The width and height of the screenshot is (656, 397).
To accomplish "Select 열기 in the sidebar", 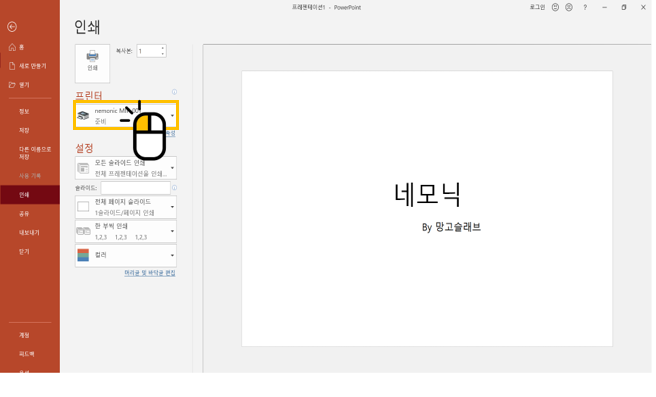I will click(19, 85).
